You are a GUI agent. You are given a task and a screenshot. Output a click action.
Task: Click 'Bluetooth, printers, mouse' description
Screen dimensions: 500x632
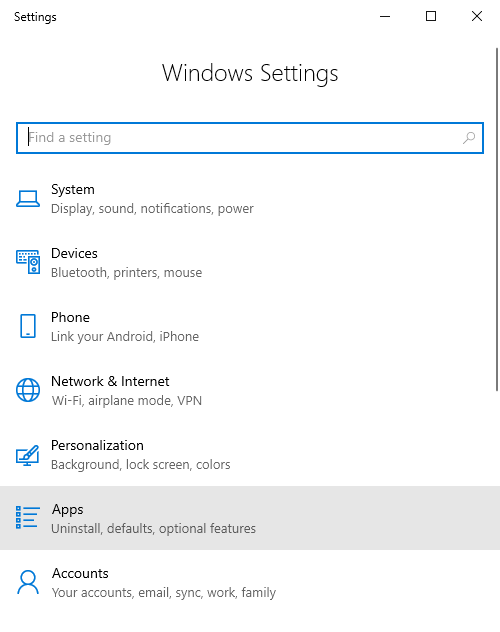click(127, 273)
